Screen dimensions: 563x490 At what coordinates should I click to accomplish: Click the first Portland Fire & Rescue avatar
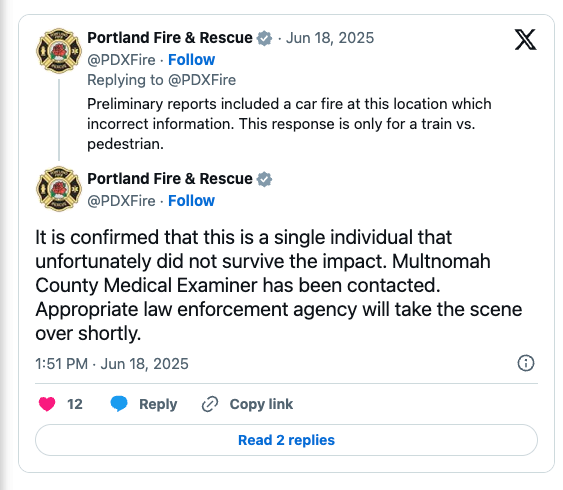(59, 51)
